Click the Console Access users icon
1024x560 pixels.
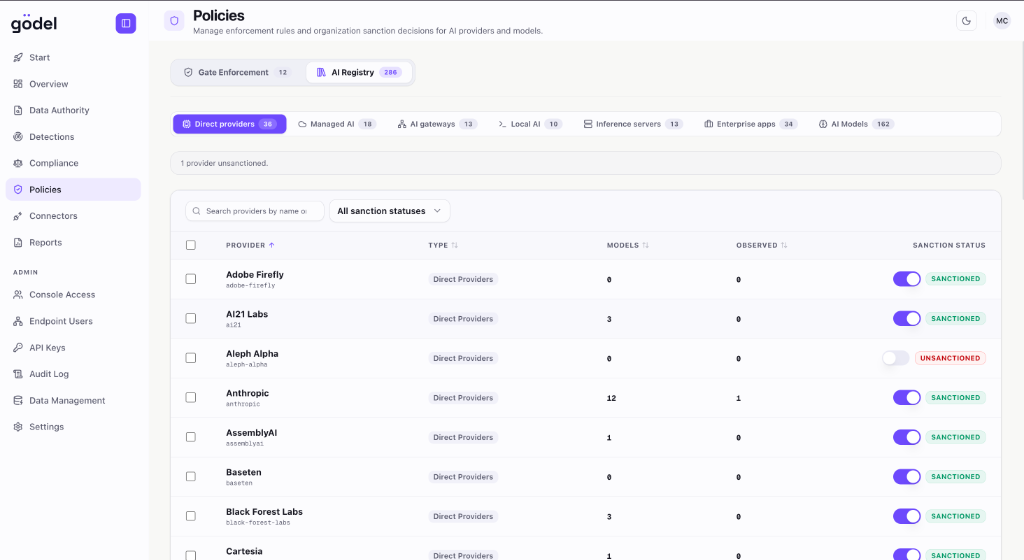(x=18, y=294)
